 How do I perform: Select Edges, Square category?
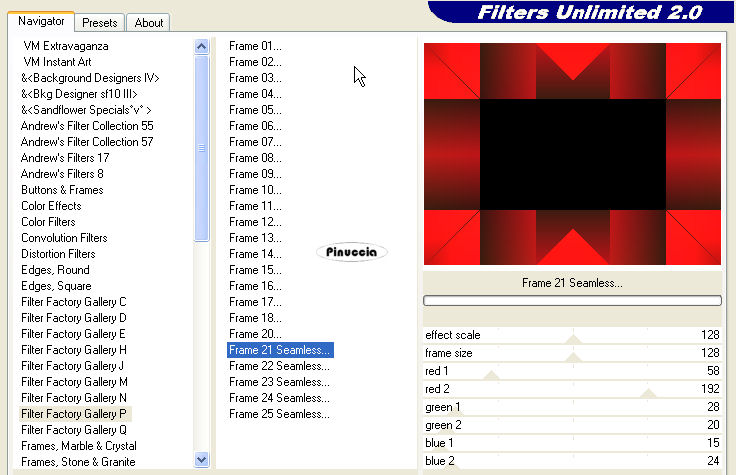point(56,286)
